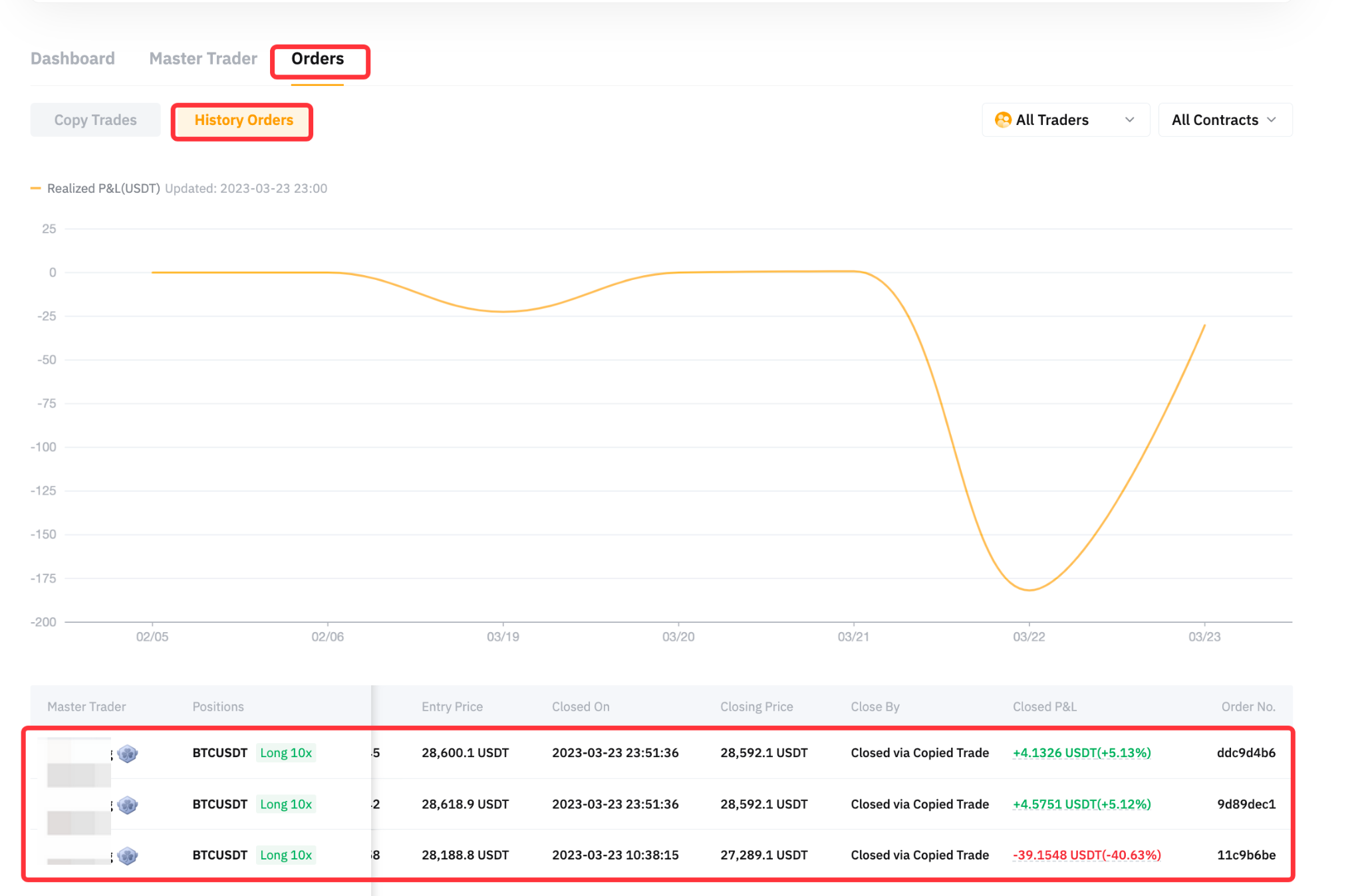Click the -39.1548 USDT closed P&L value
Screen dimensions: 1362x896
pos(1087,855)
